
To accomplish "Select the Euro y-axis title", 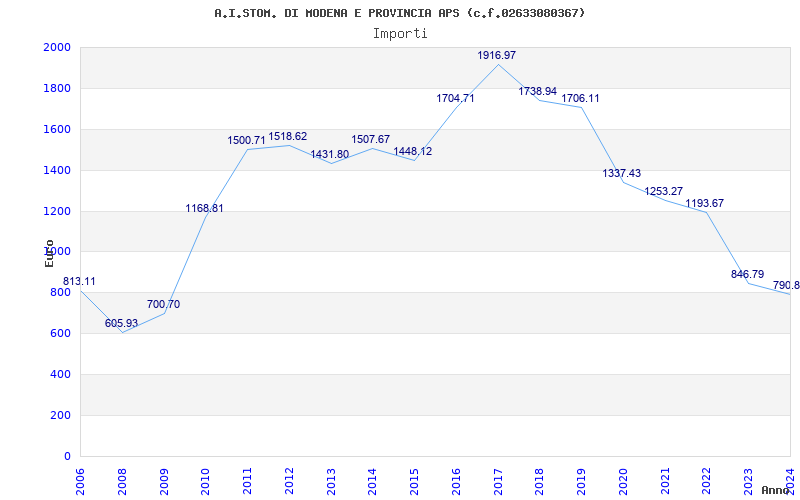I will (49, 253).
